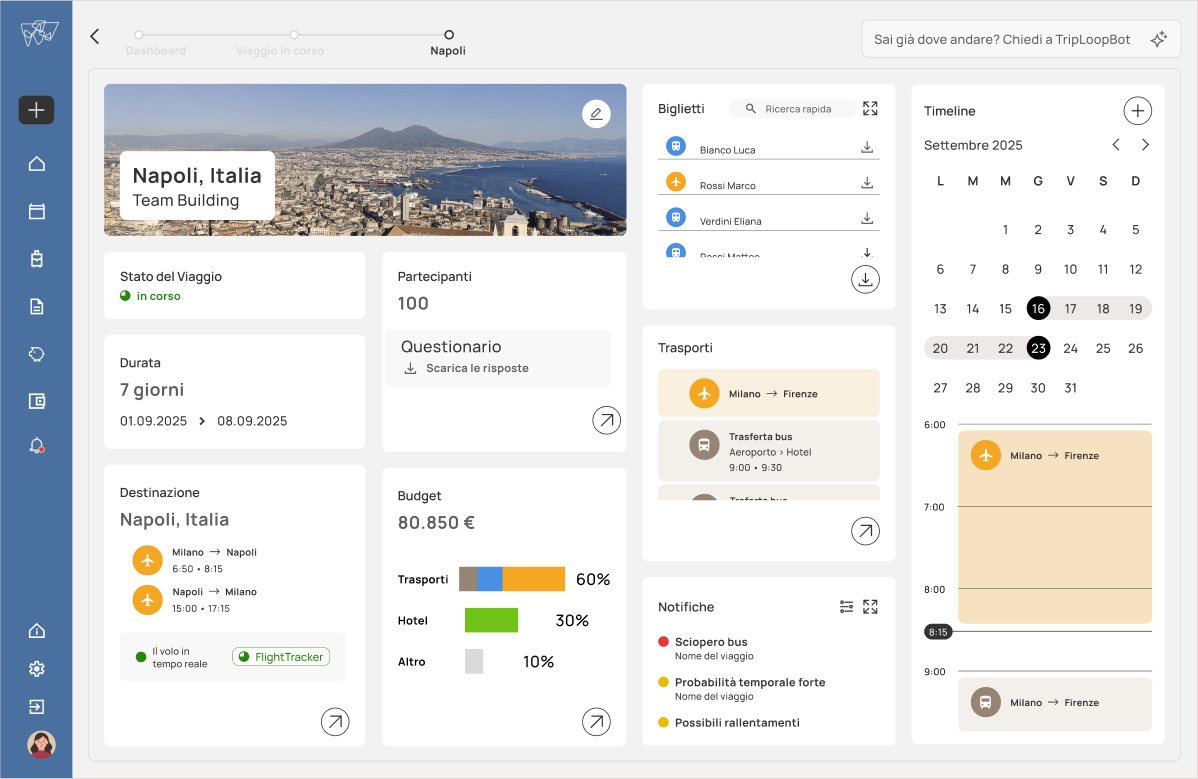Select day 24 in the calendar
The height and width of the screenshot is (779, 1198).
click(x=1070, y=348)
